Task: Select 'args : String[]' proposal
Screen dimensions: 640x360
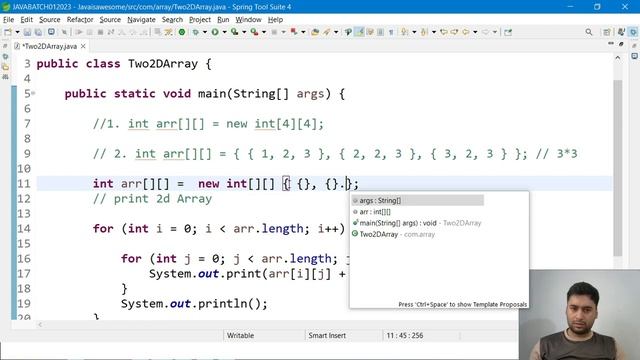Action: [x=418, y=200]
